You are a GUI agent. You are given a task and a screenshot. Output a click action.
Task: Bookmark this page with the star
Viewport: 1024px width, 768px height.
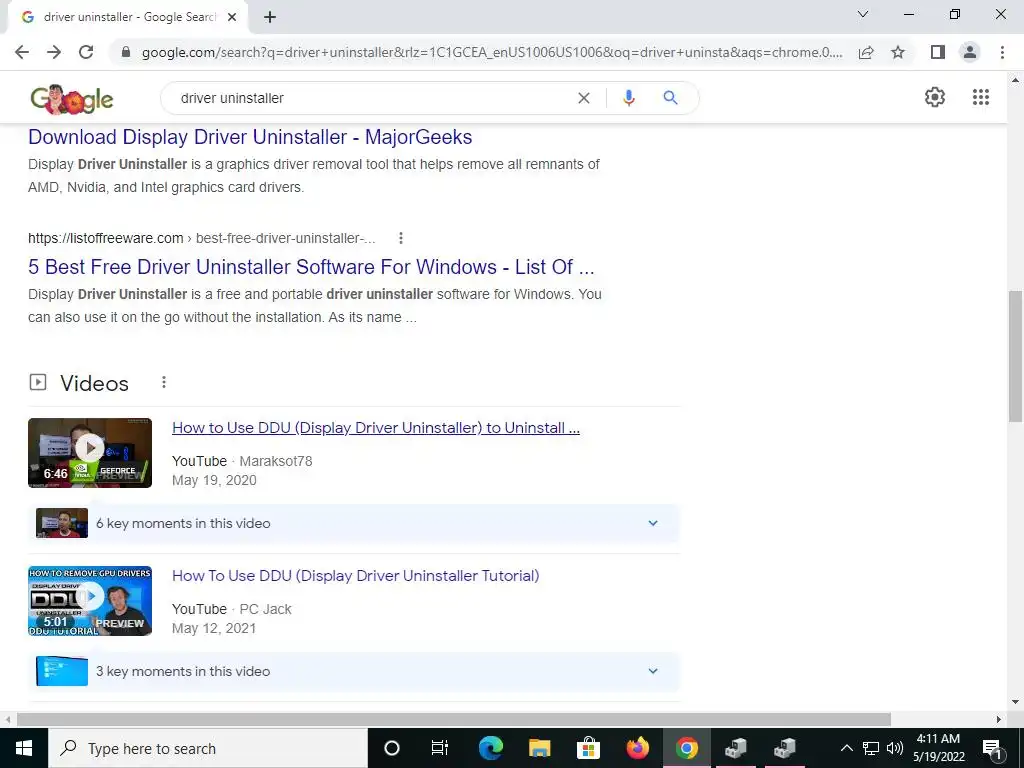click(x=898, y=52)
